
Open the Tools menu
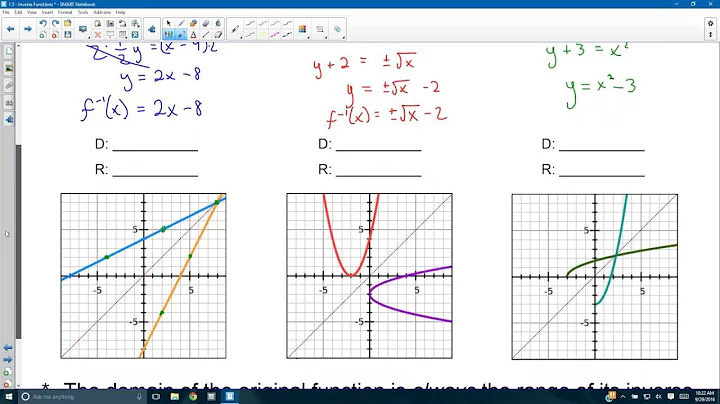[83, 12]
